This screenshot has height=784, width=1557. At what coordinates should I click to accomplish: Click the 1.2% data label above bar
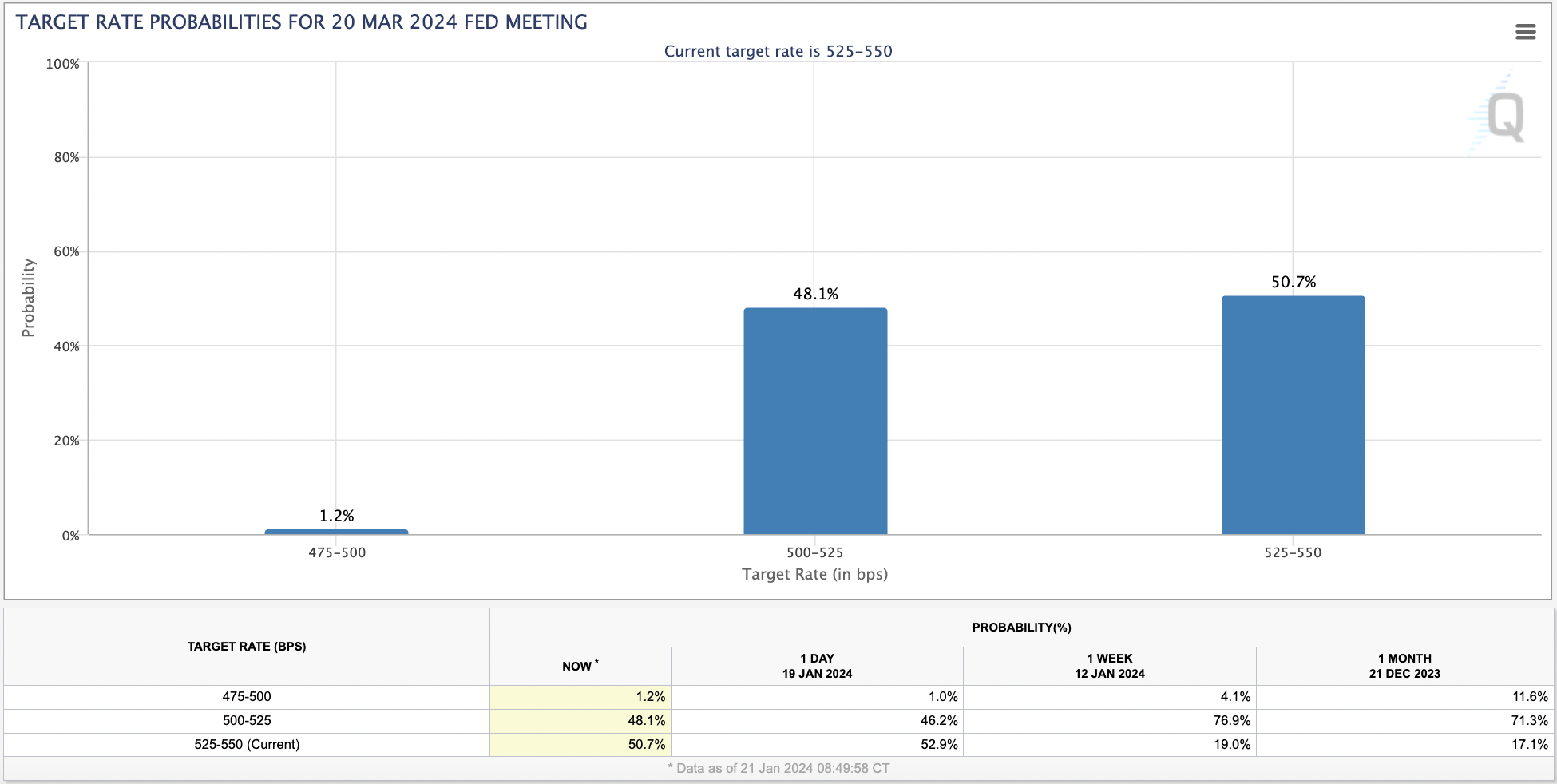coord(336,516)
